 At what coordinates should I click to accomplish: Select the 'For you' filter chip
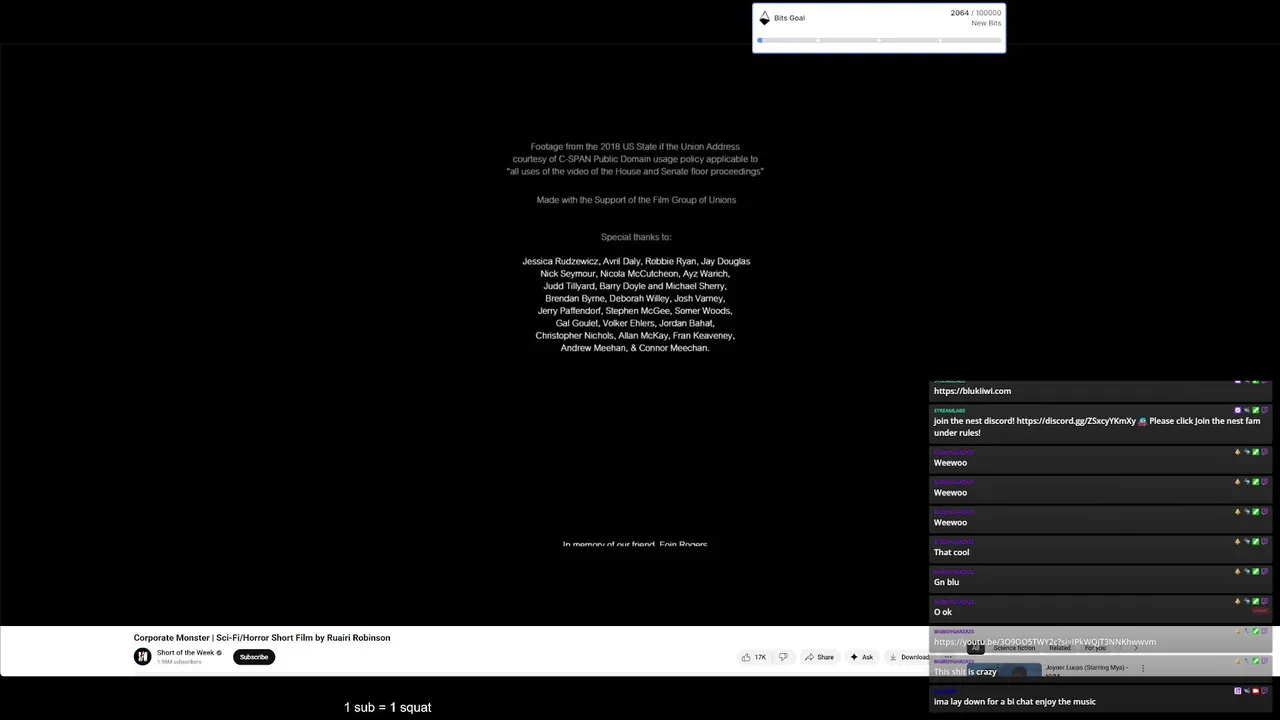[1095, 648]
